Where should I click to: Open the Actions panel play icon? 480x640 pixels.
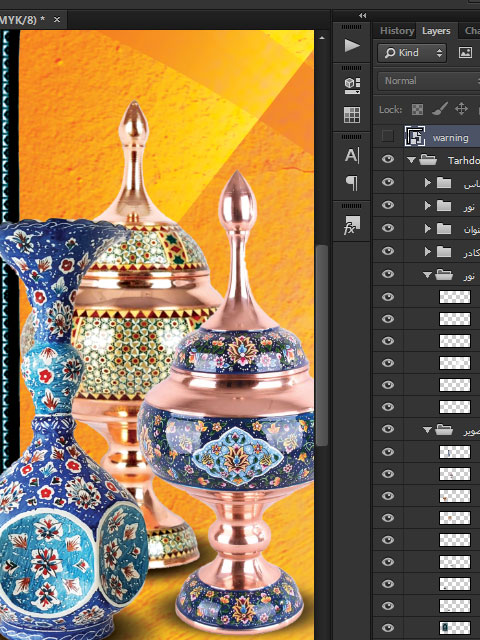352,45
